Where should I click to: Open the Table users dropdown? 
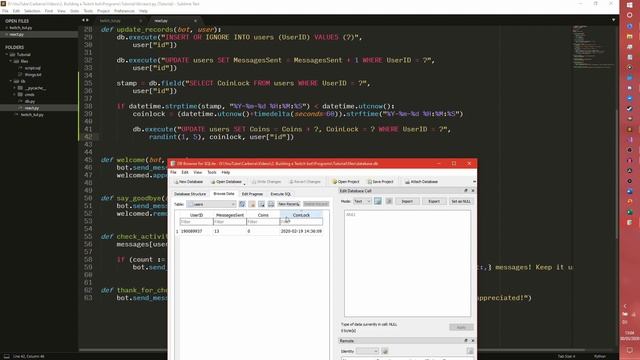[x=211, y=204]
